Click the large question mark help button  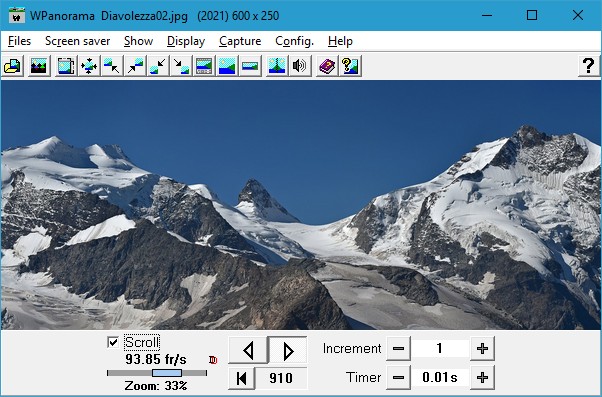pos(589,66)
